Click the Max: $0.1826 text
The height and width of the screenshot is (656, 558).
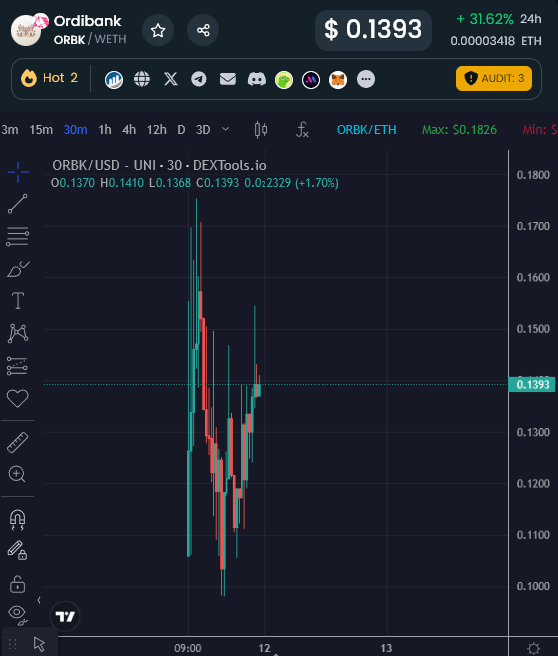(x=459, y=130)
